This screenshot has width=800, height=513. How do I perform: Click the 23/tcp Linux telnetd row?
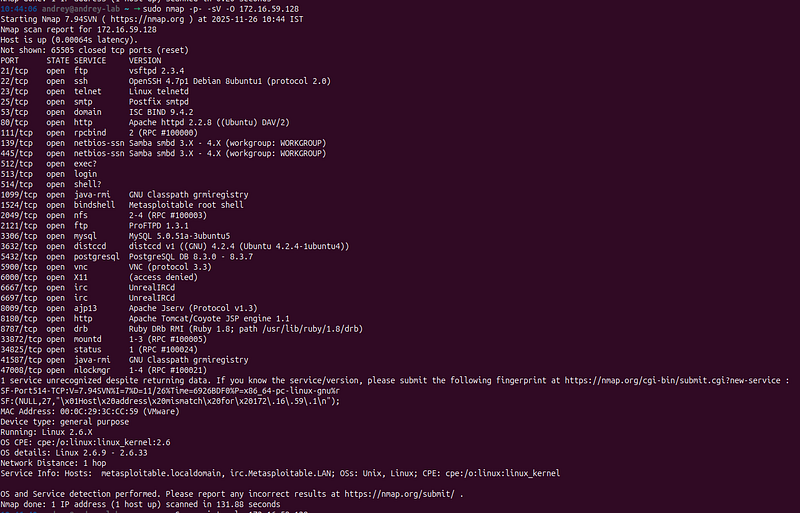[94, 91]
